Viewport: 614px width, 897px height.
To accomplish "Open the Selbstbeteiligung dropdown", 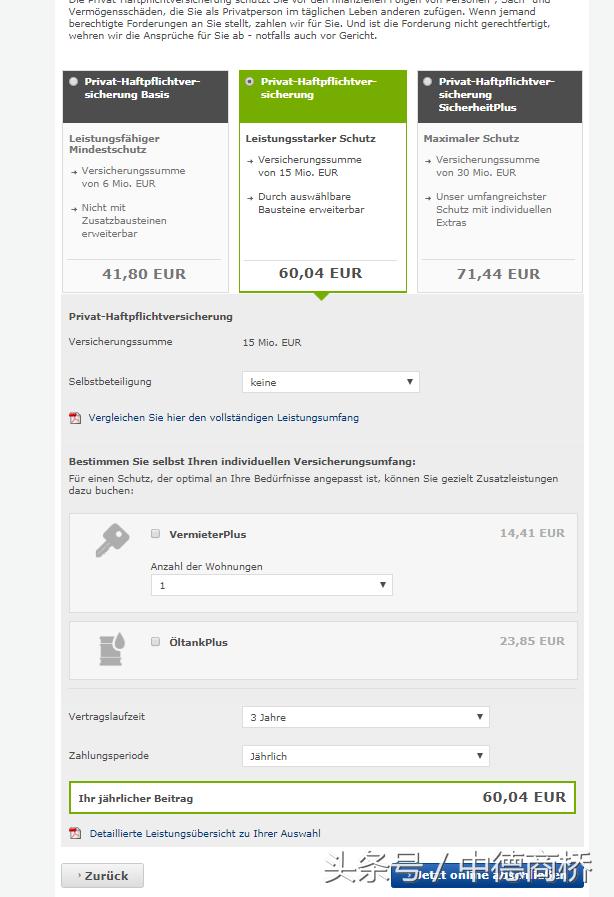I will (x=330, y=382).
